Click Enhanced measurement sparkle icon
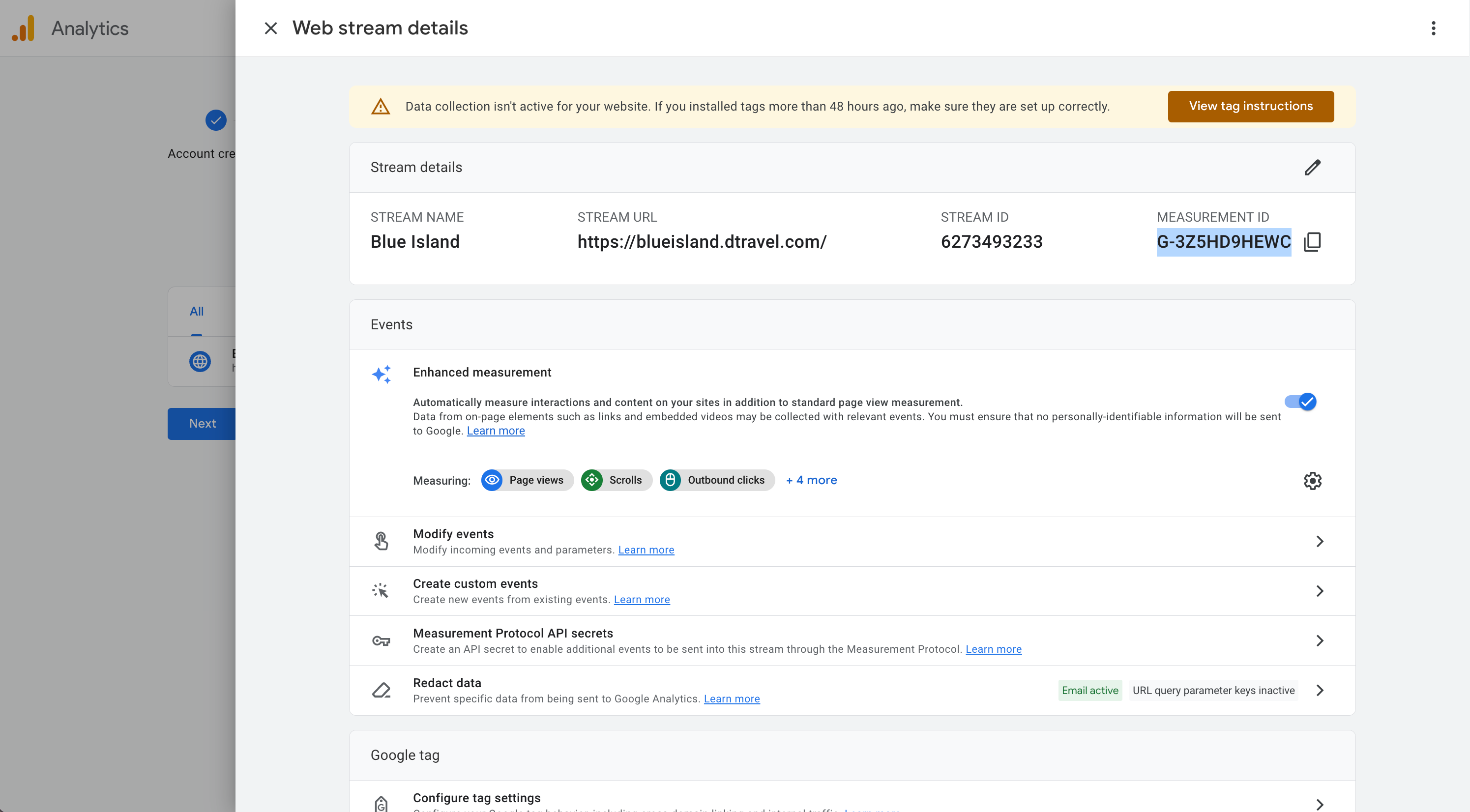 tap(381, 375)
